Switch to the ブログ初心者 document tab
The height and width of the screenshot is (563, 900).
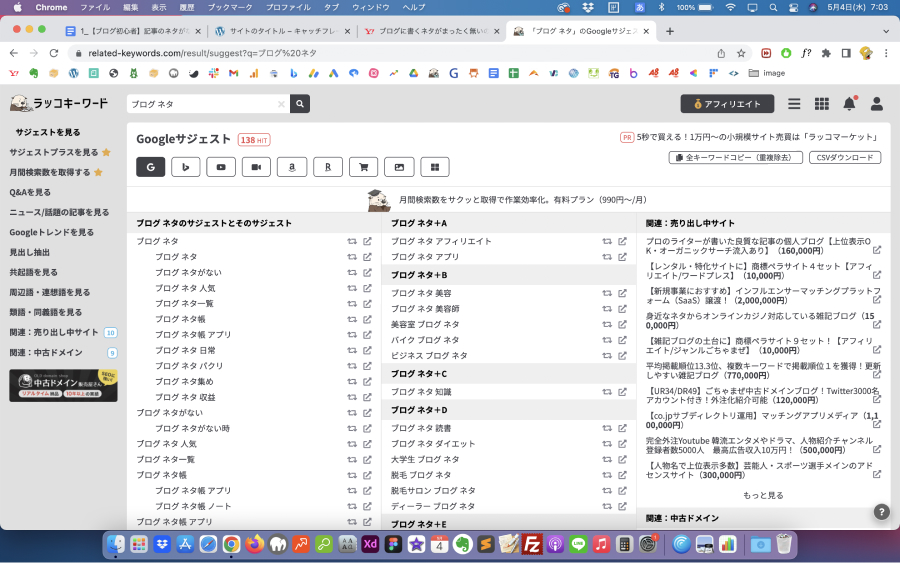coord(133,31)
